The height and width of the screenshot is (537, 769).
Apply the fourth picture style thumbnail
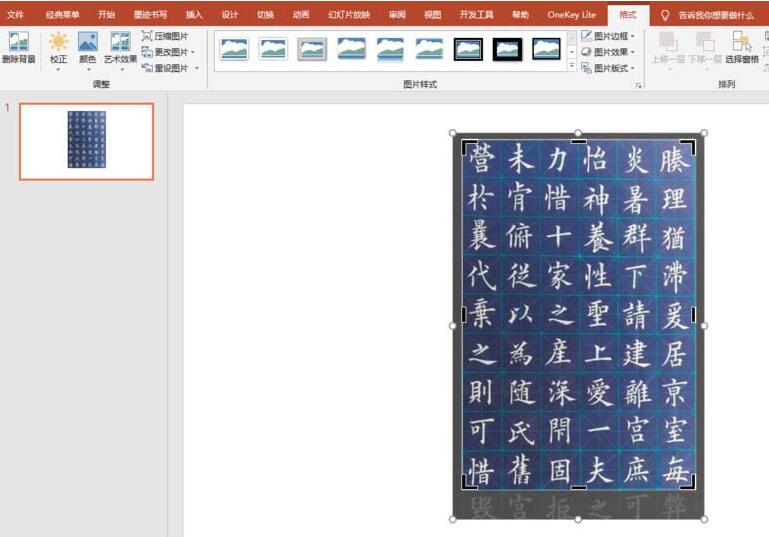351,49
